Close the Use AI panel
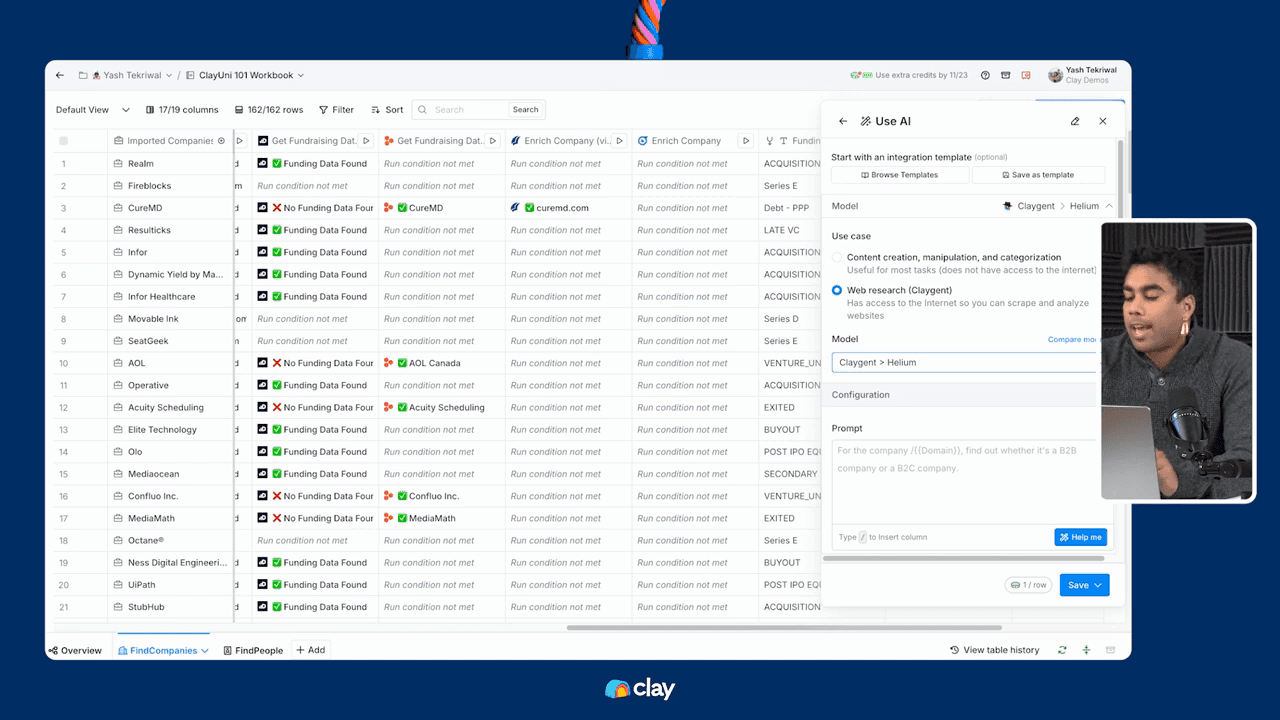 1103,121
